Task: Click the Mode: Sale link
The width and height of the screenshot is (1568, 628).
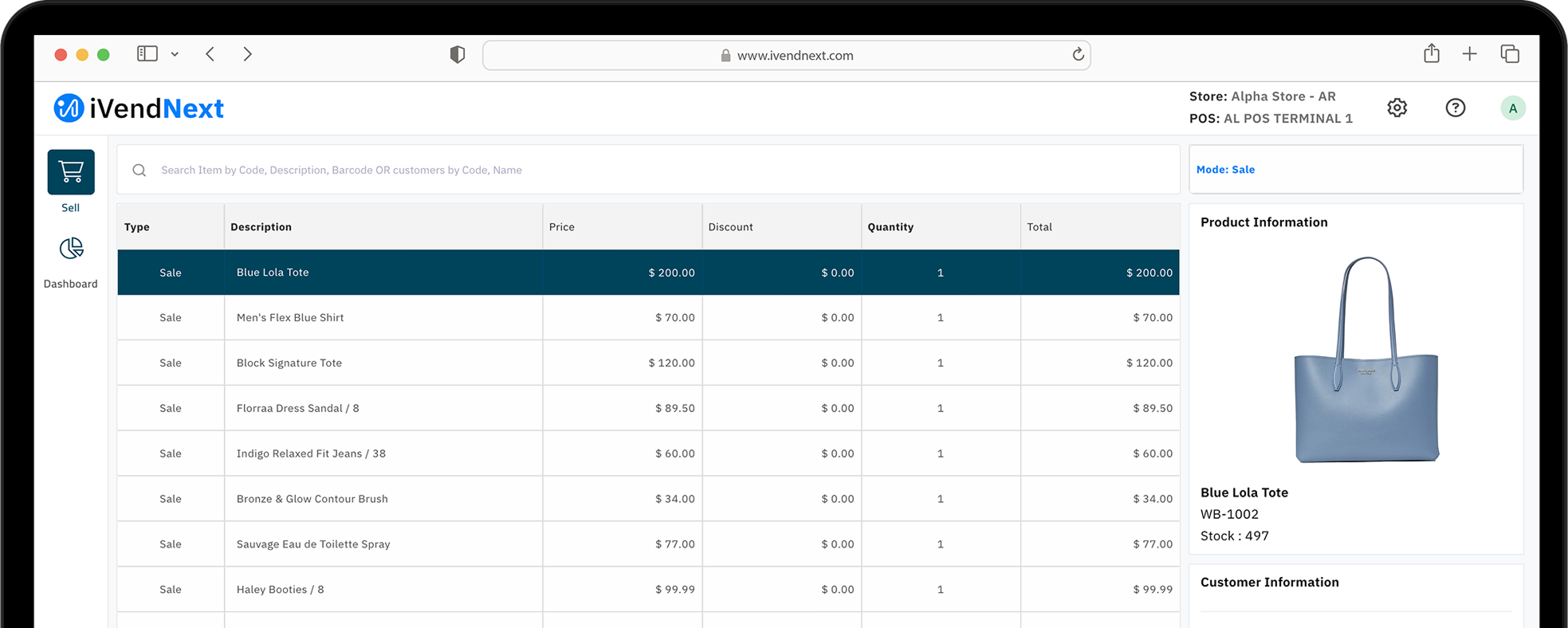Action: [1225, 170]
